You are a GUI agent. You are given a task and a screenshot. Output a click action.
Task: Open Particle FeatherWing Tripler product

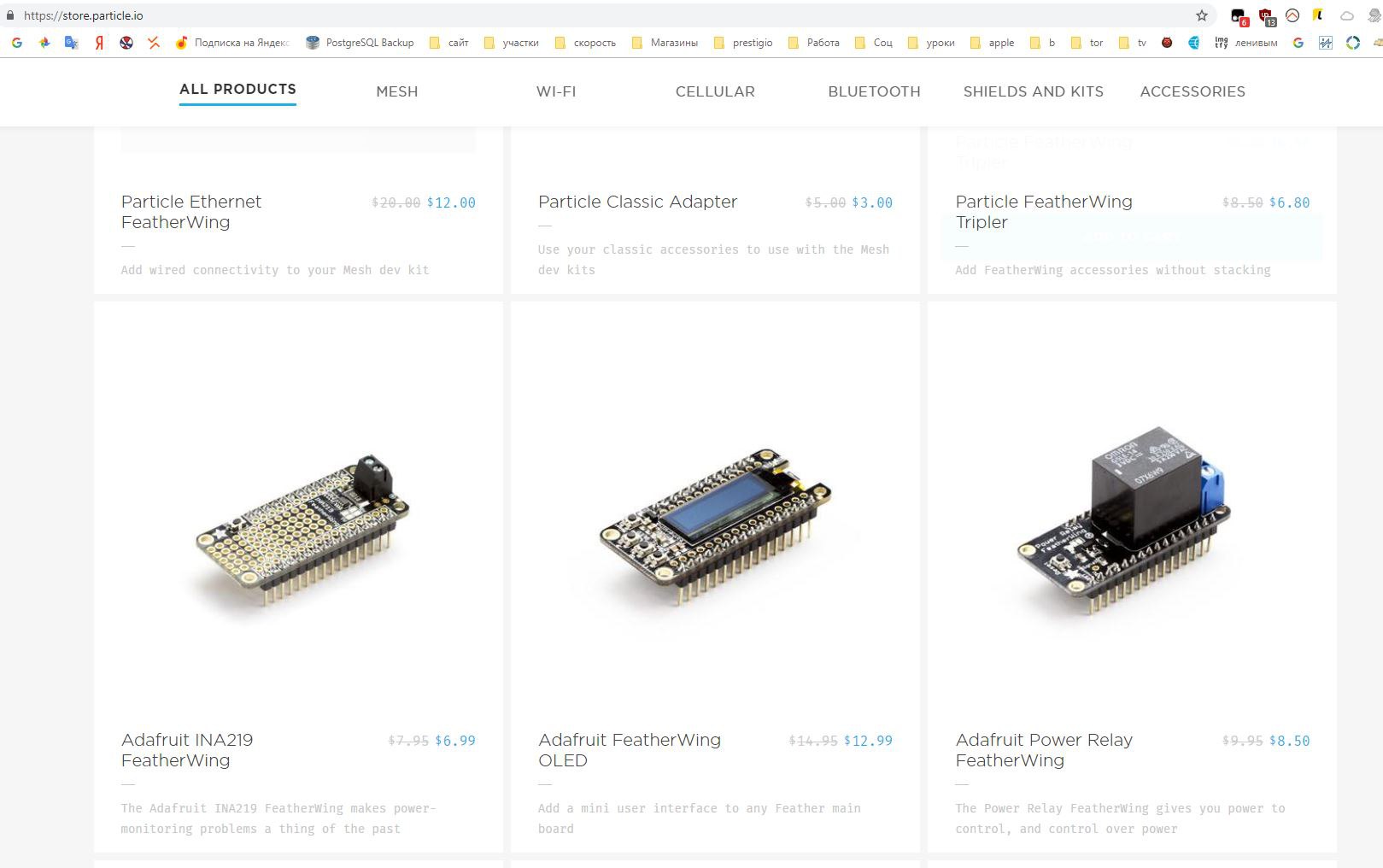(1044, 212)
